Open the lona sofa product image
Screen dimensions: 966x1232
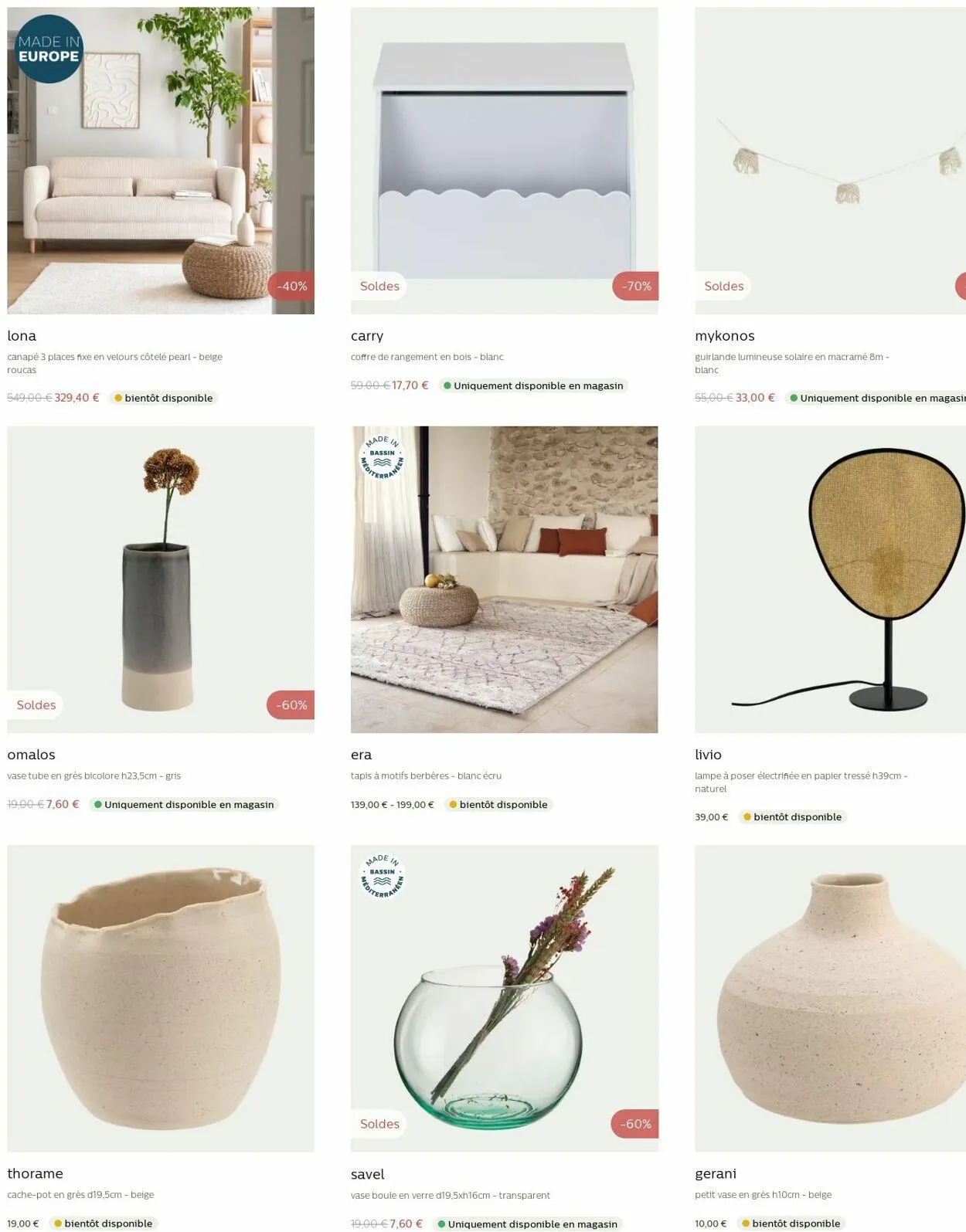(161, 161)
